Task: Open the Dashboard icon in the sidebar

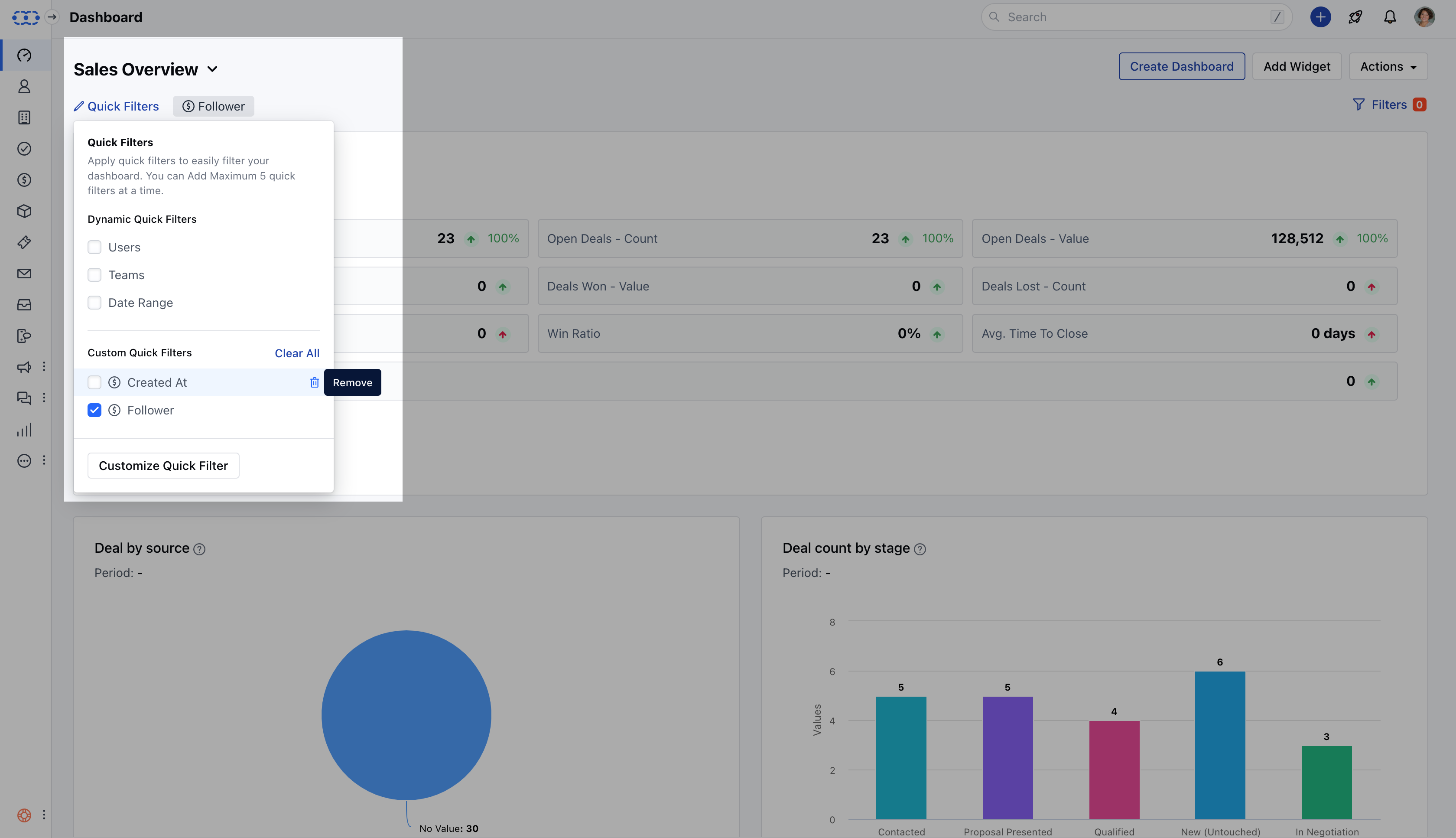Action: pyautogui.click(x=24, y=55)
